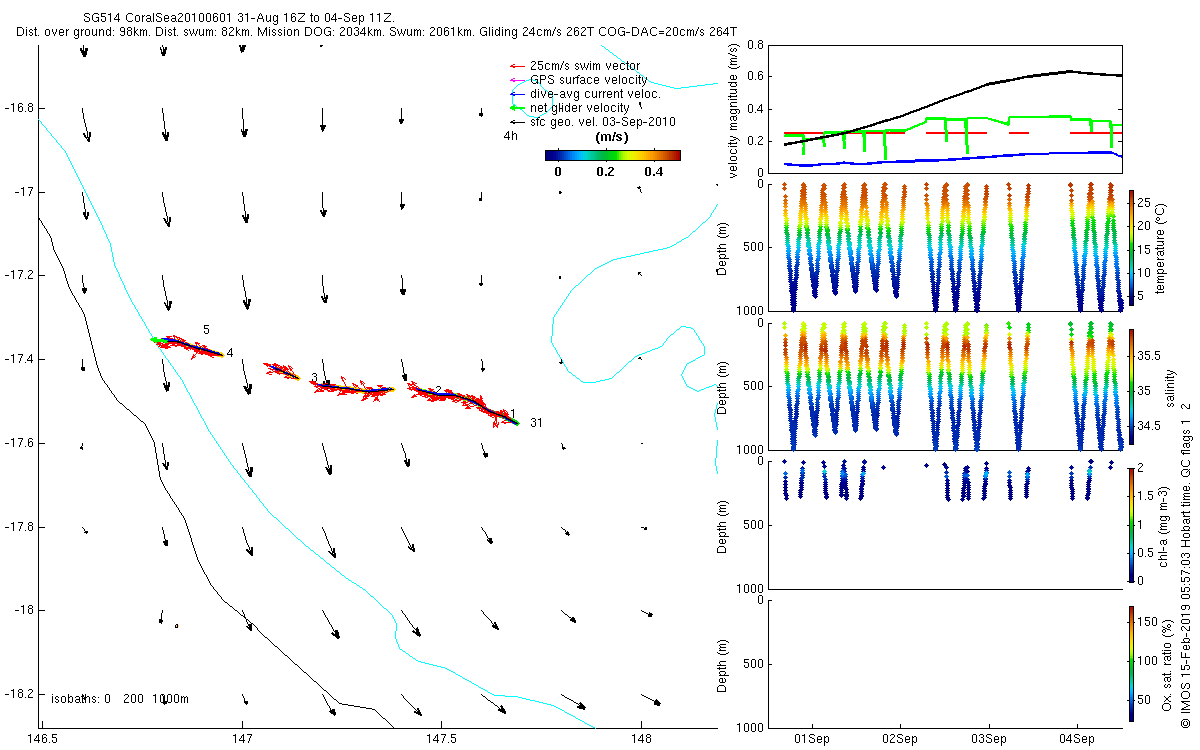The image size is (1200, 750).
Task: Click the '148' longitude tick label
Action: pyautogui.click(x=641, y=738)
